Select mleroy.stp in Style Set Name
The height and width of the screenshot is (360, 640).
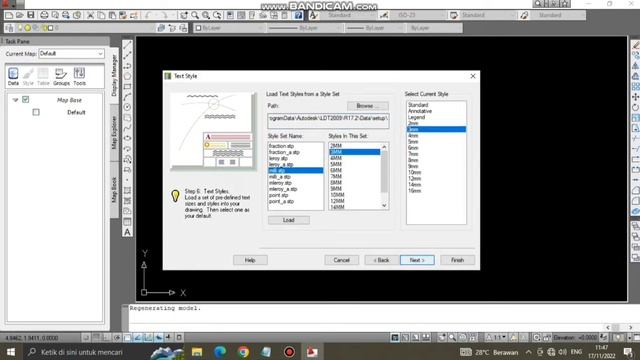(x=280, y=183)
